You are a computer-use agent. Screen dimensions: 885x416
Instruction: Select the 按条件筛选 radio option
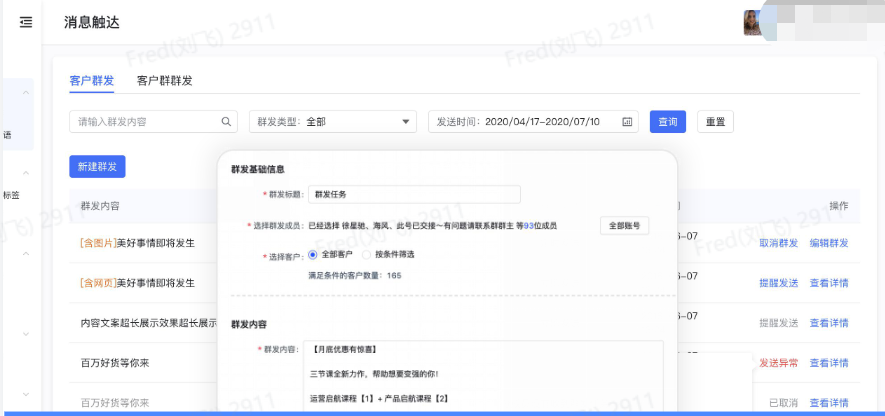367,255
